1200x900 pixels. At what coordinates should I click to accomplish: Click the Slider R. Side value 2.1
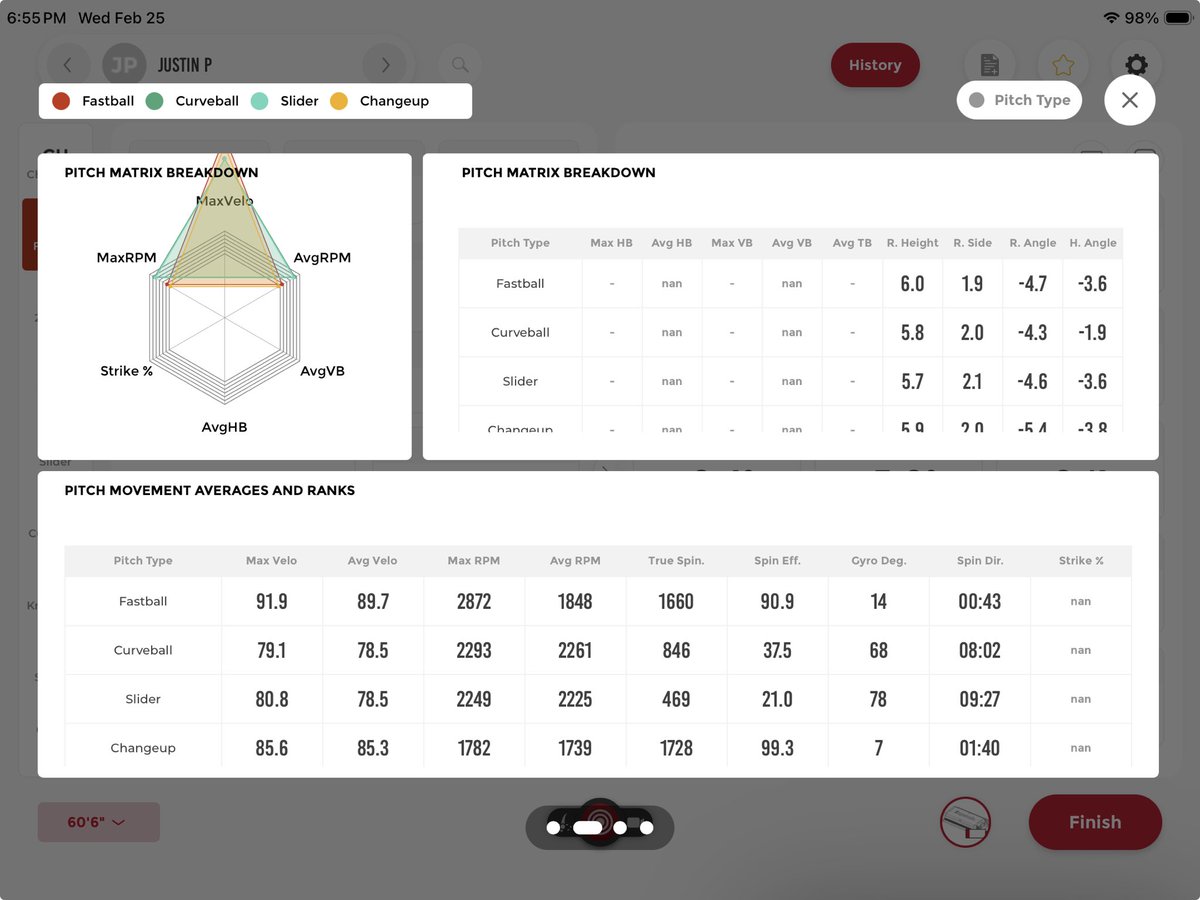(x=972, y=382)
